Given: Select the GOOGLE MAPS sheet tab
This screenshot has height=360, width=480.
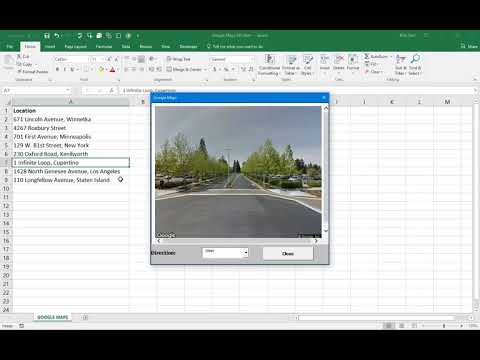Looking at the screenshot, I should 53,317.
